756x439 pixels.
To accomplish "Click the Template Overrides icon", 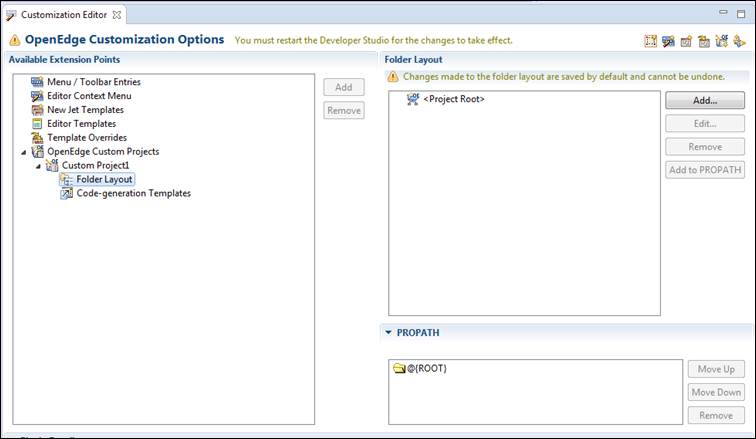I will (x=37, y=138).
